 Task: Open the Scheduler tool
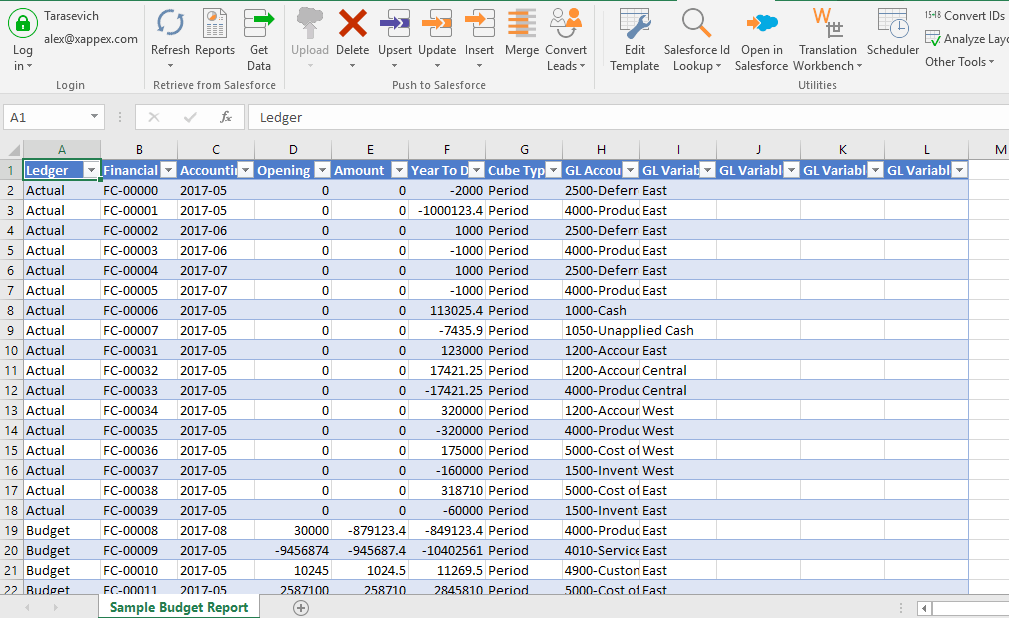[x=893, y=32]
